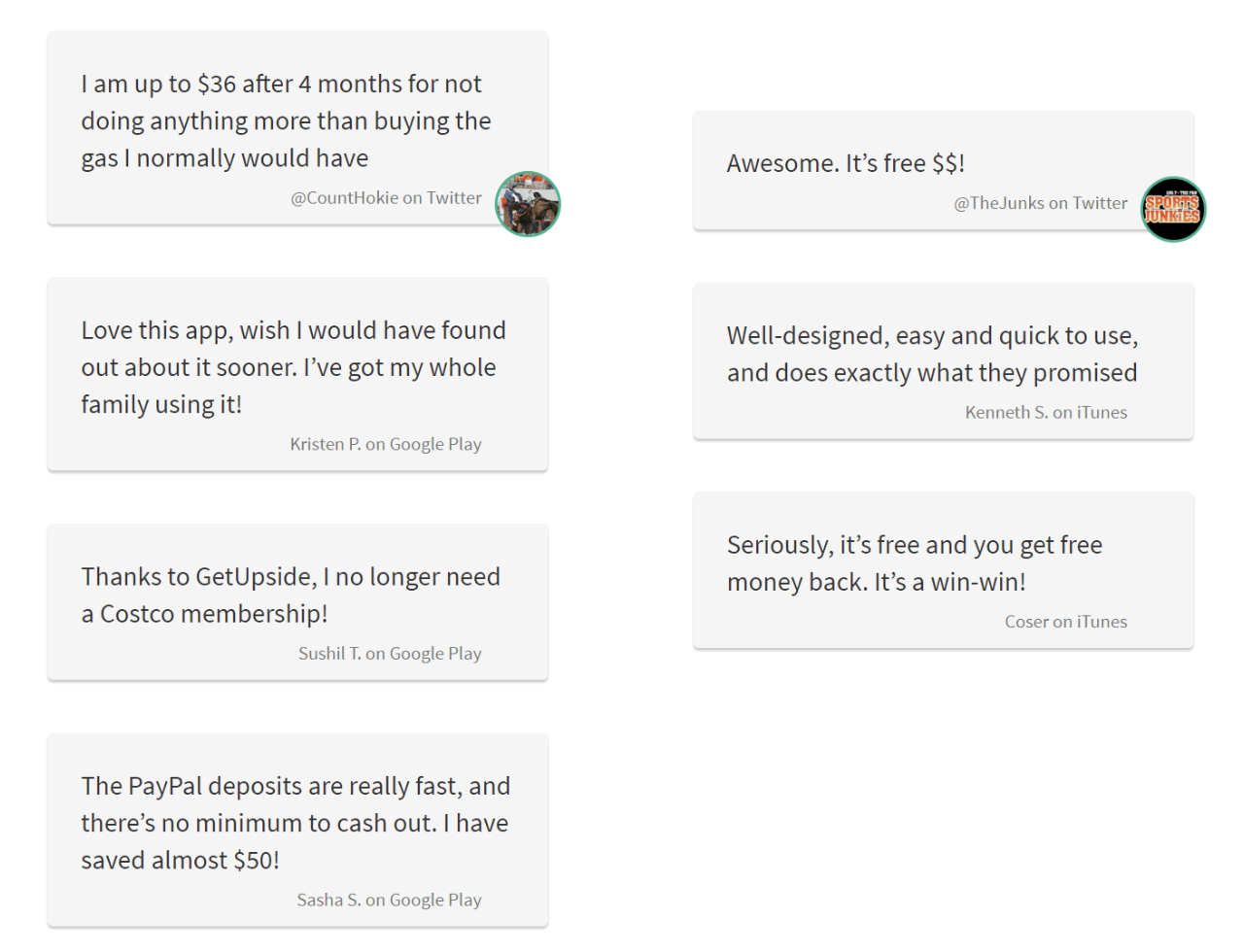Click the CountHokie profile avatar
The image size is (1244, 952).
click(528, 204)
